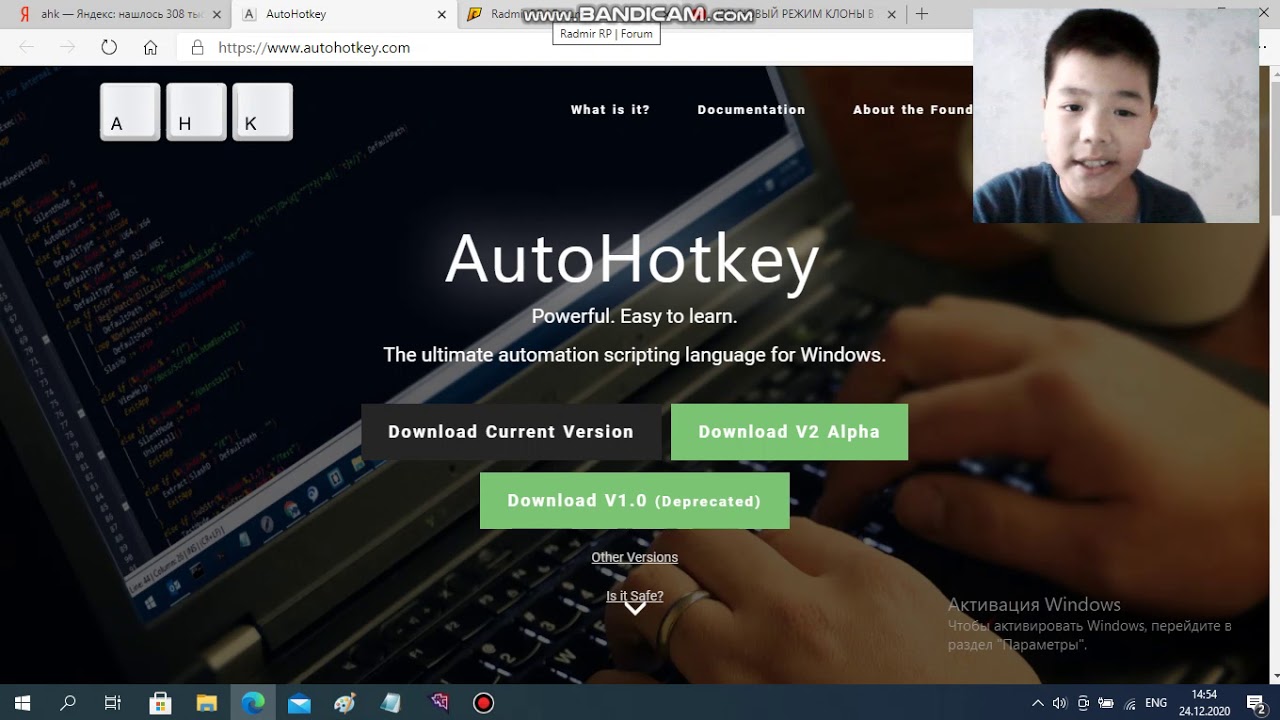Open the notification action center icon
The height and width of the screenshot is (720, 1280).
coord(1256,703)
